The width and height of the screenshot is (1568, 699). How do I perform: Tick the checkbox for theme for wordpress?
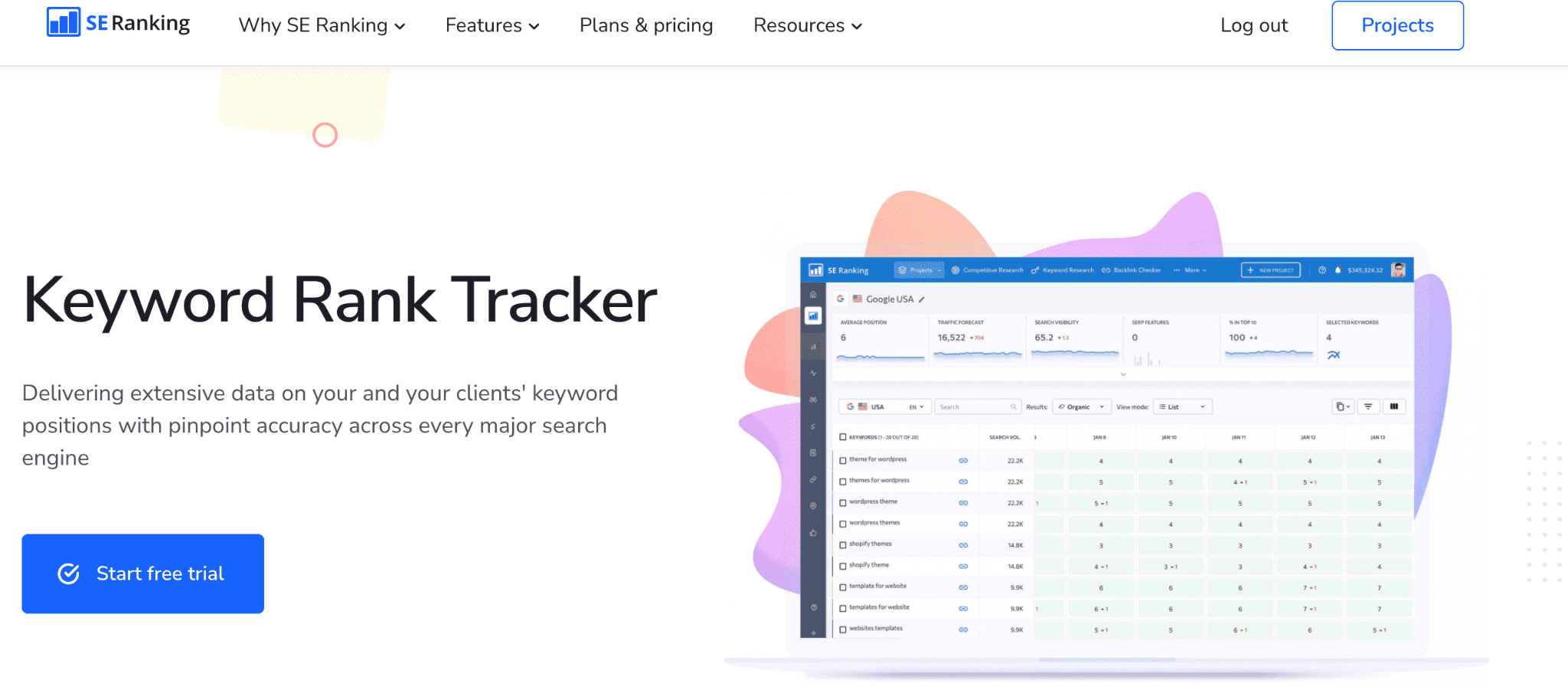coord(843,460)
